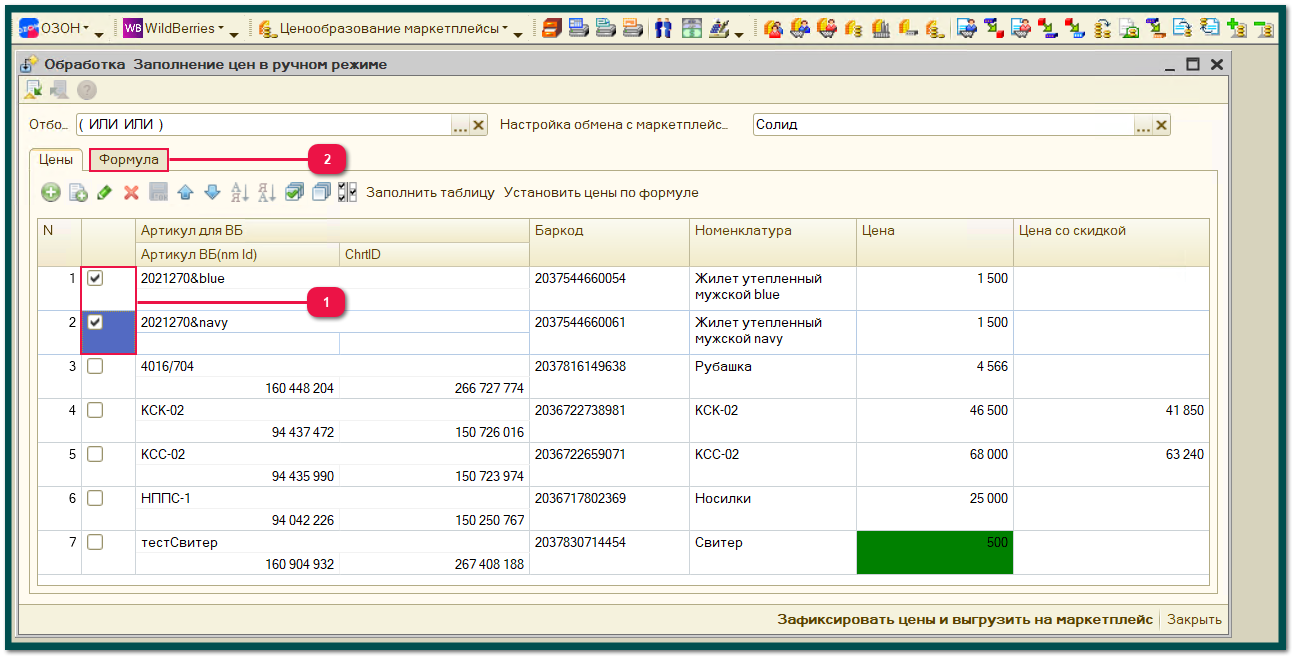Click the coins icon beside Ценообразование маркетплейсы

[268, 29]
